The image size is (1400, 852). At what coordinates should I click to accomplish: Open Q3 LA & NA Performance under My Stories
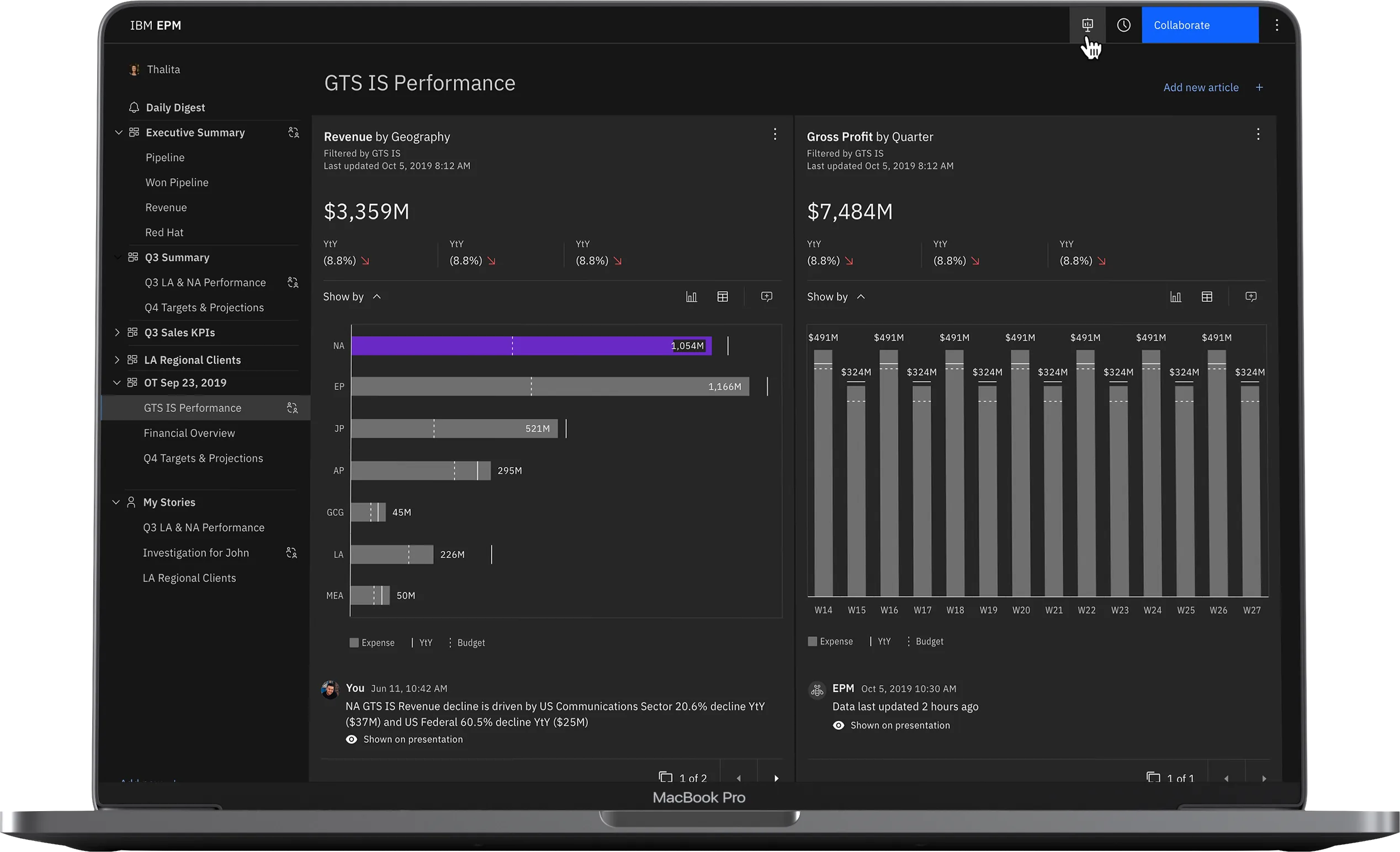tap(203, 527)
